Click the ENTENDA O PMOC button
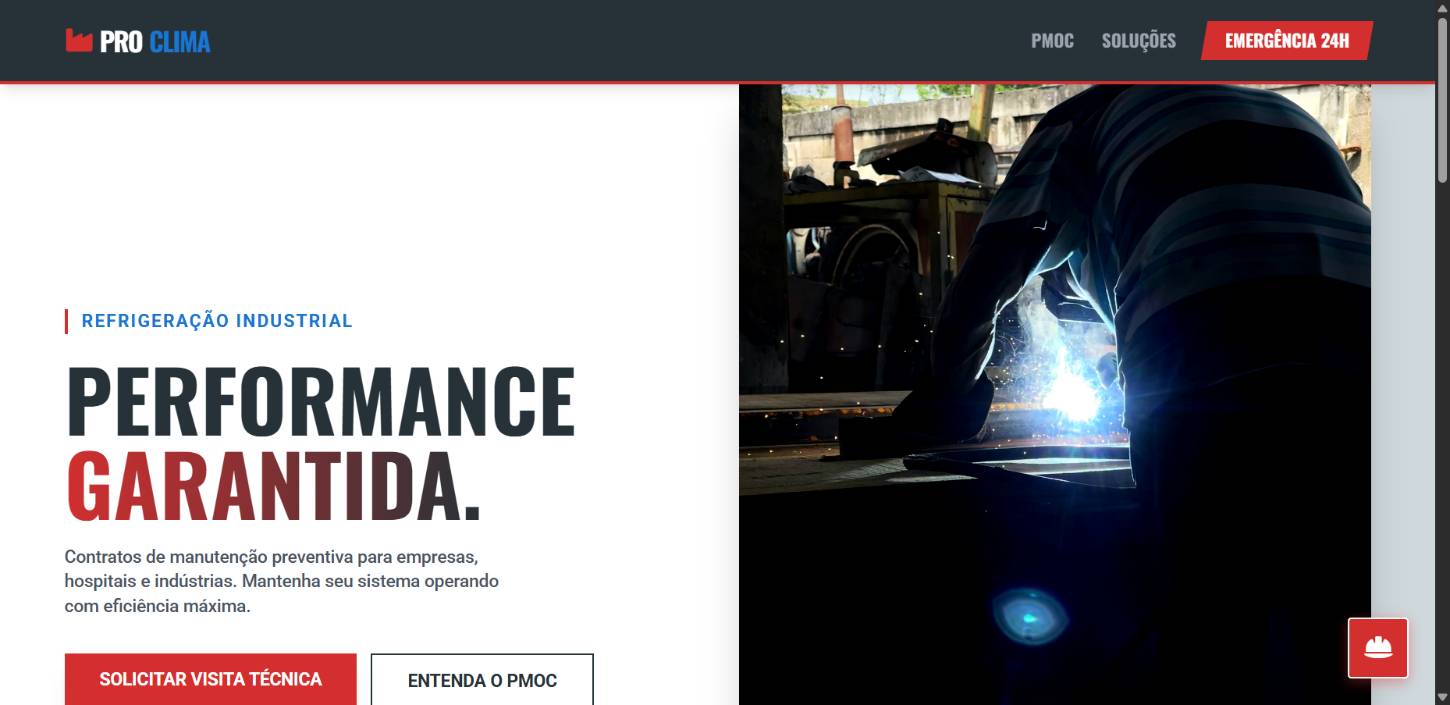 pos(482,680)
